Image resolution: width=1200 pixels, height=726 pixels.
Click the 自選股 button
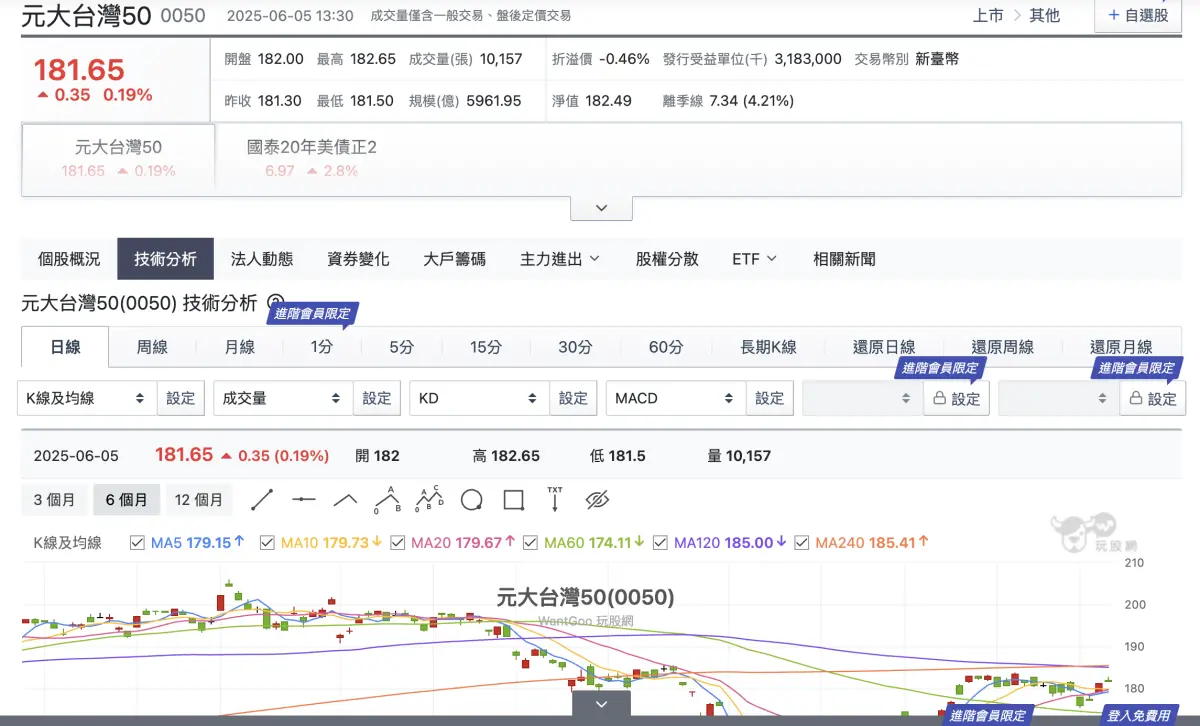(1137, 15)
